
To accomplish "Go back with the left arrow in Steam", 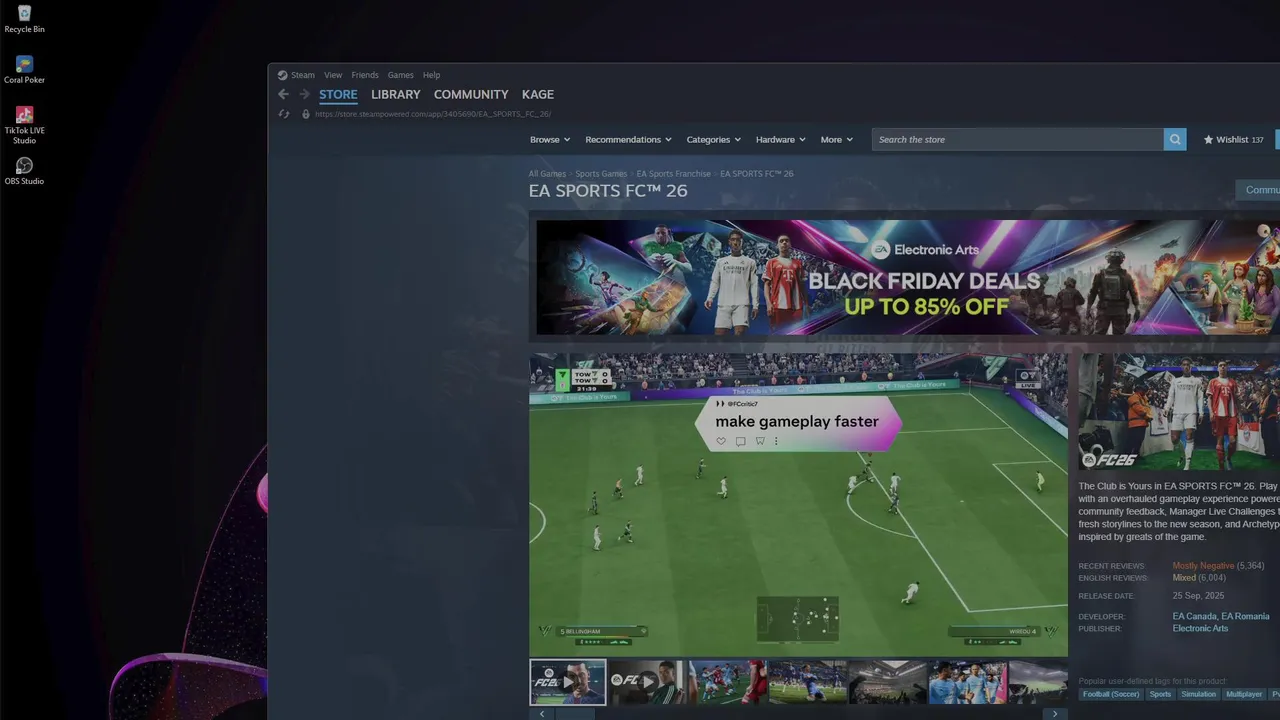I will [283, 94].
